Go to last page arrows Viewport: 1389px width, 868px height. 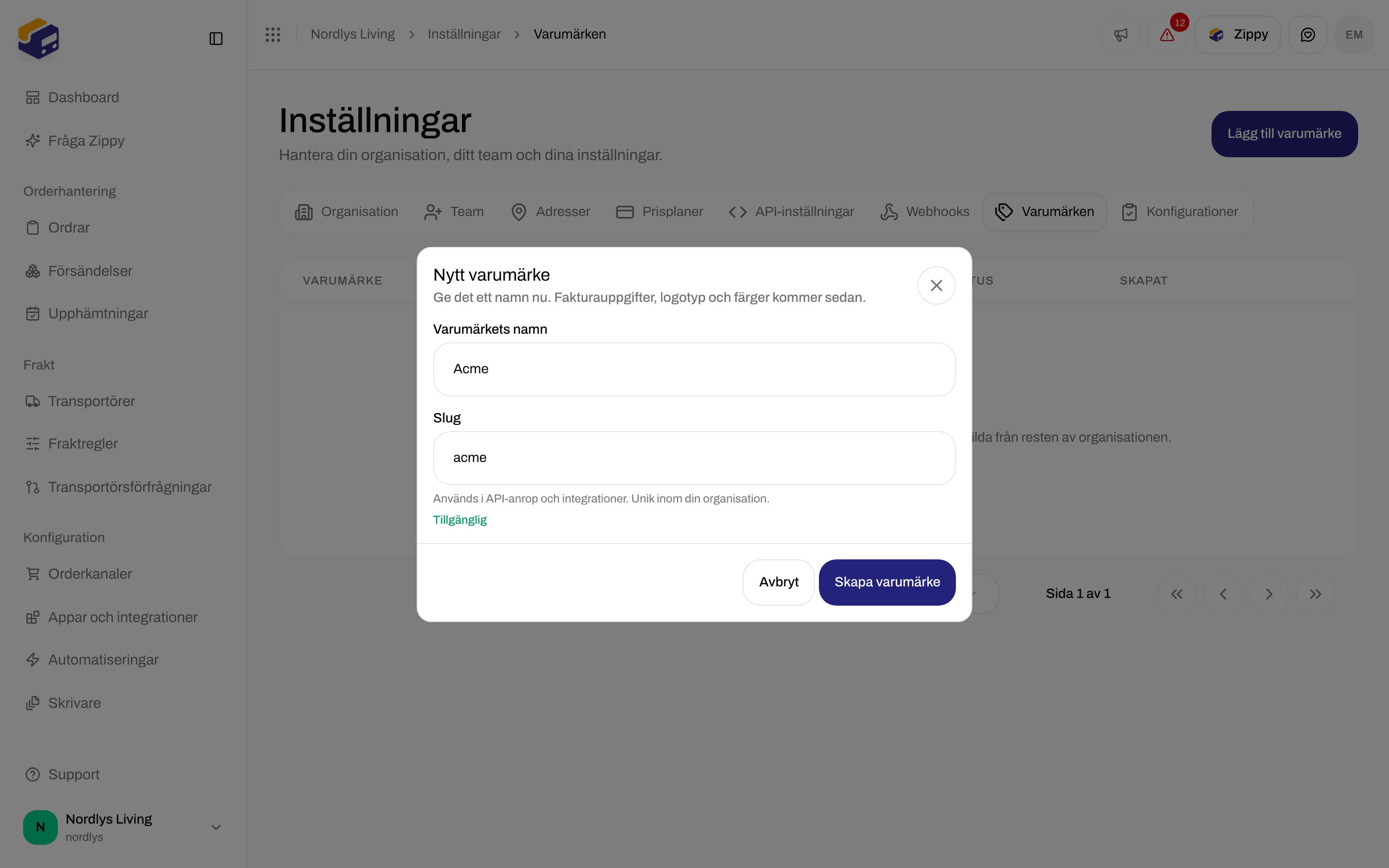[1316, 594]
